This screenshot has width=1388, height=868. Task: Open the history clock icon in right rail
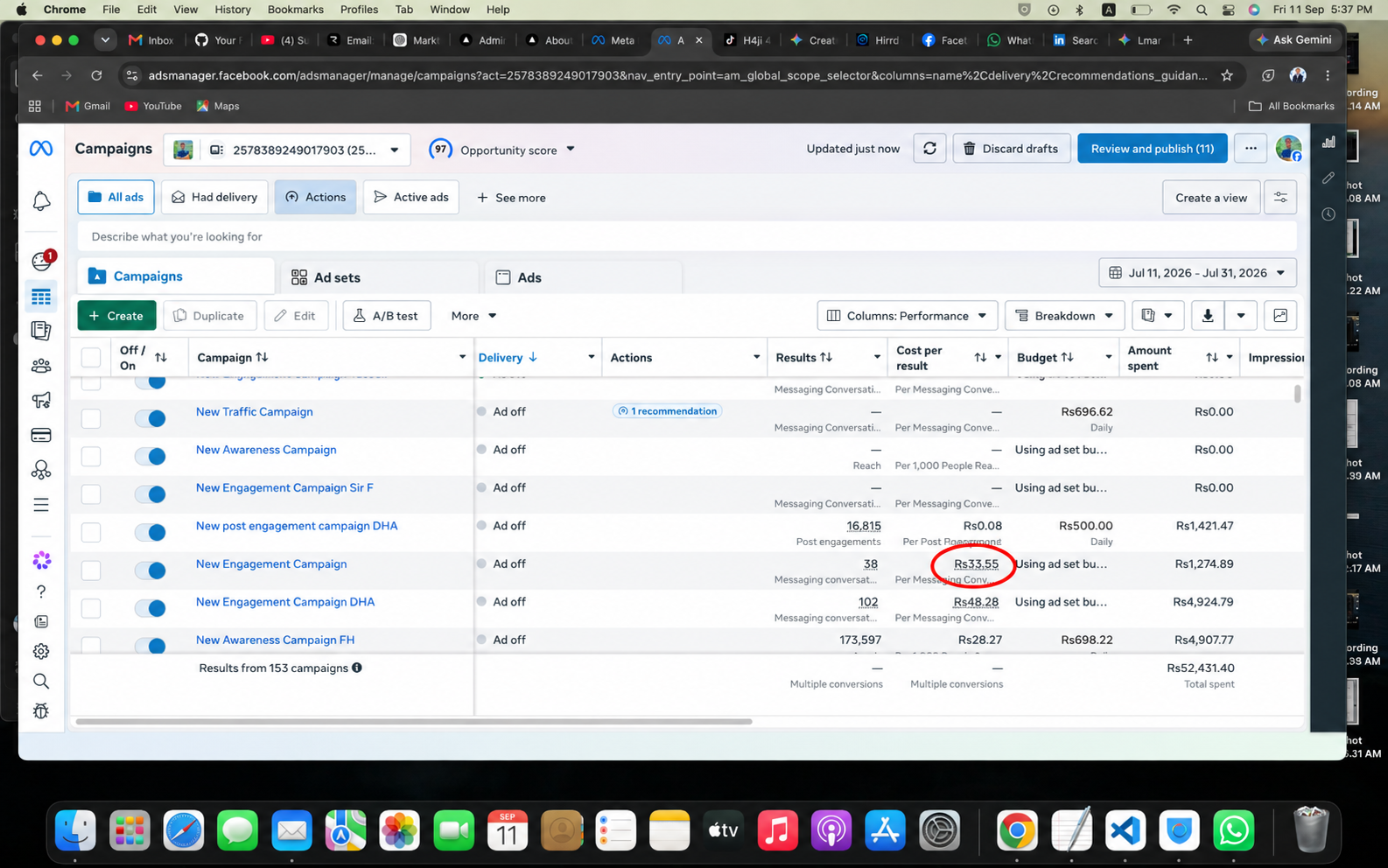click(x=1328, y=214)
